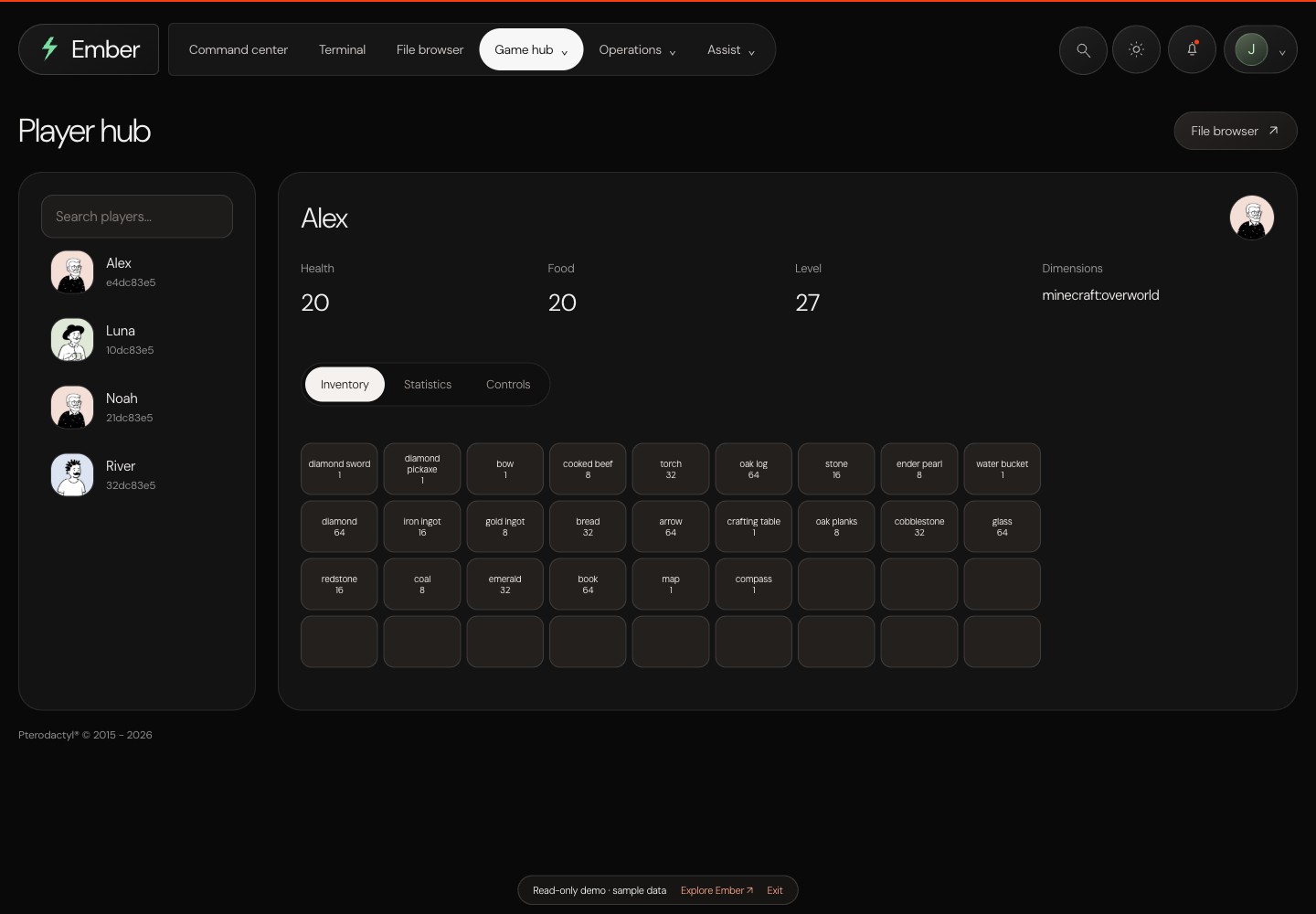The image size is (1316, 914).
Task: Click the Ember lightning bolt logo
Action: coord(50,48)
